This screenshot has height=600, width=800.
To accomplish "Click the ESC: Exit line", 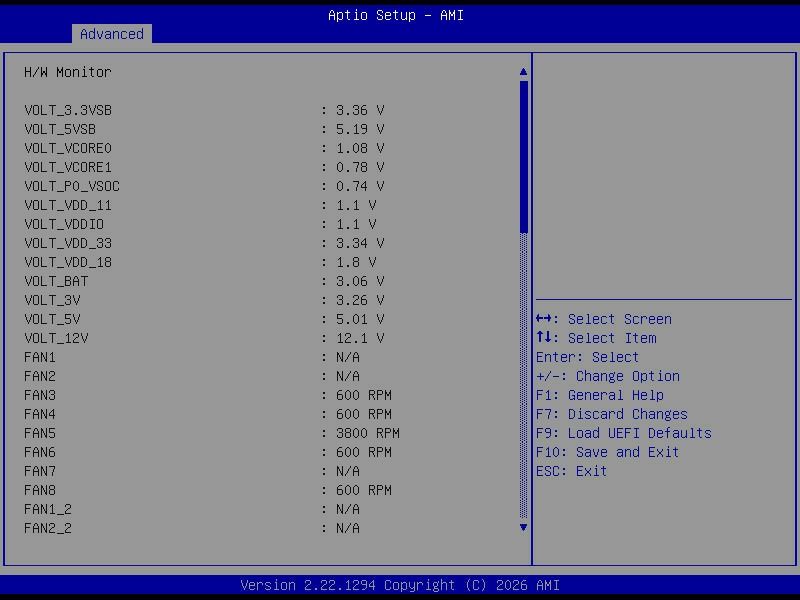I will (571, 471).
